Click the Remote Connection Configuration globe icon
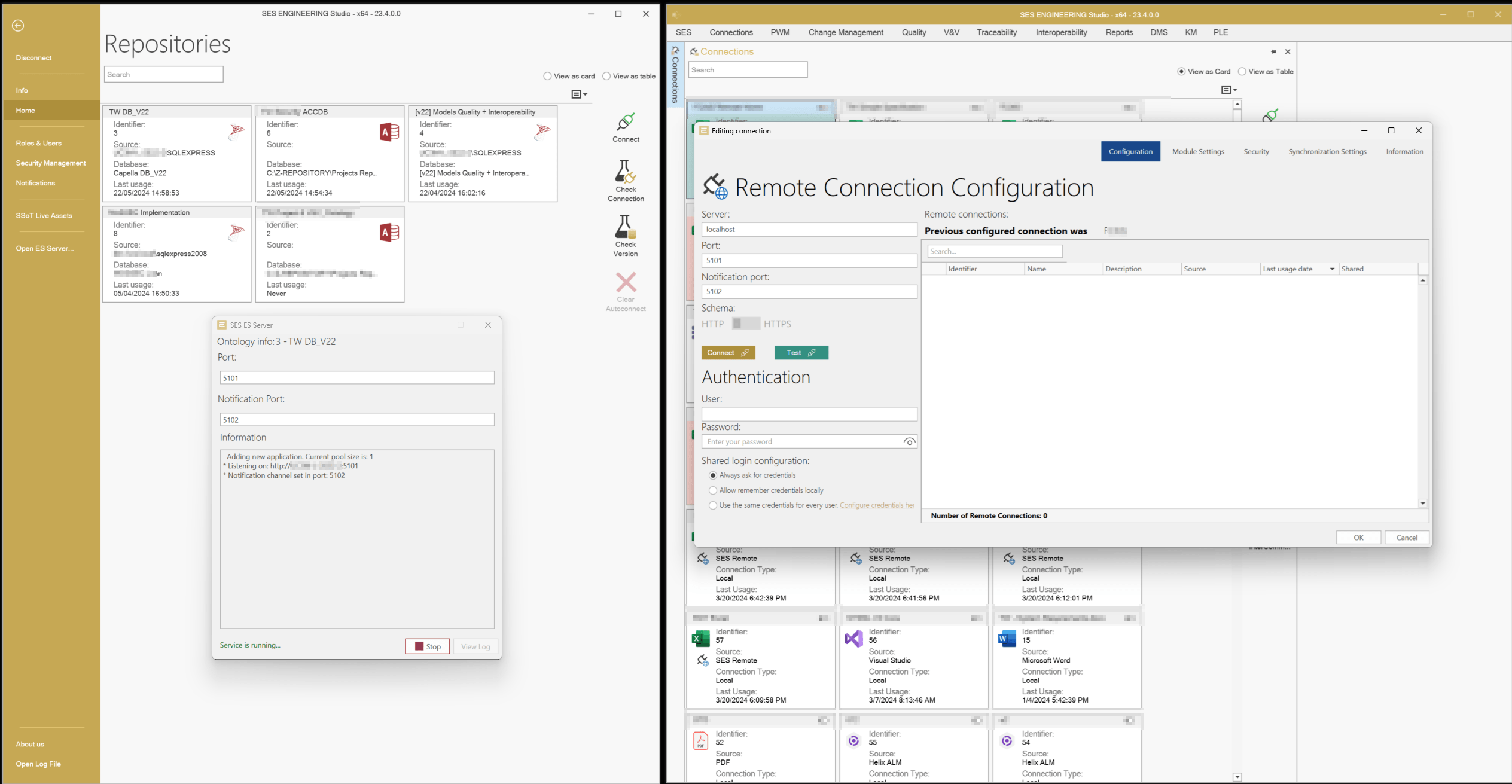Image resolution: width=1512 pixels, height=784 pixels. tap(715, 187)
